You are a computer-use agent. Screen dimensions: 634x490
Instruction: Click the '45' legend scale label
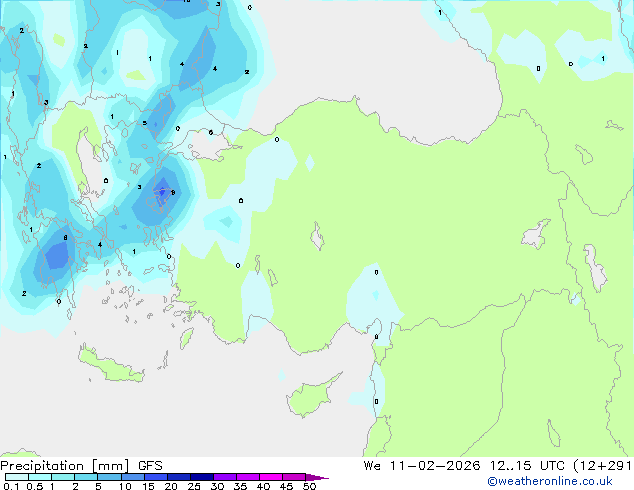click(x=286, y=486)
